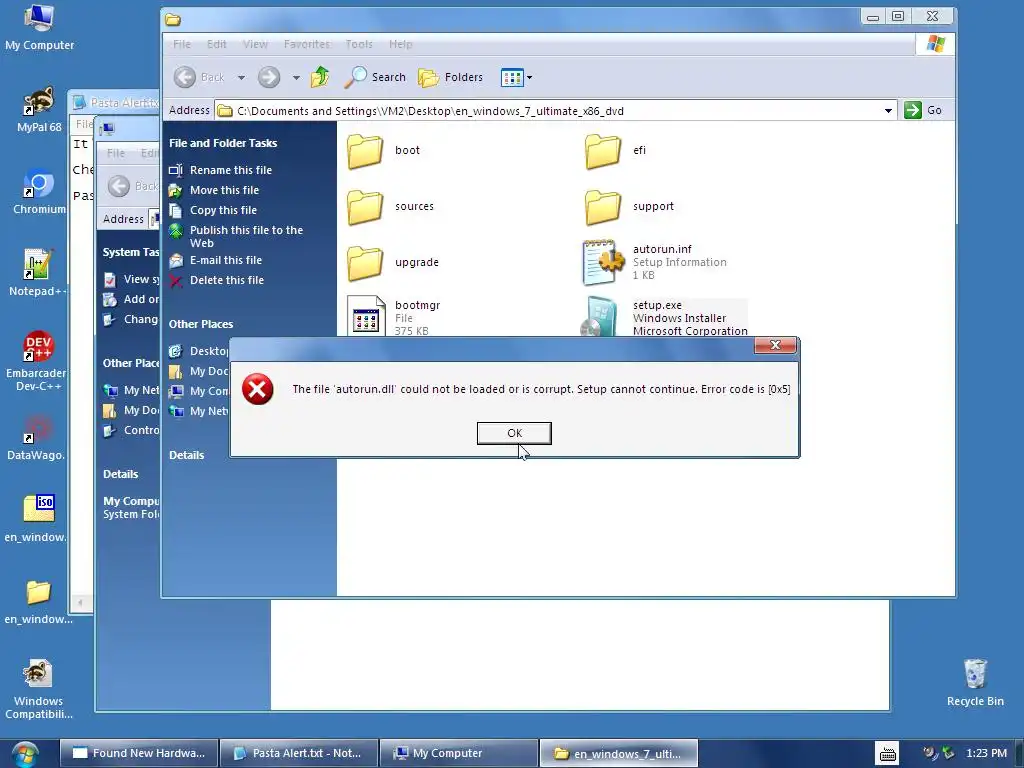Open the Help menu

pyautogui.click(x=400, y=44)
